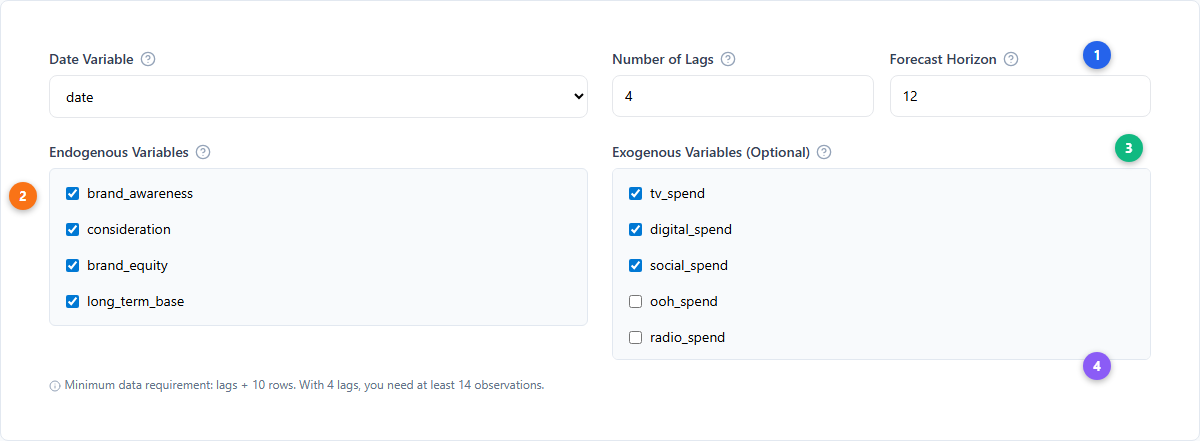
Task: Uncheck the long_term_base checkbox
Action: coord(72,302)
